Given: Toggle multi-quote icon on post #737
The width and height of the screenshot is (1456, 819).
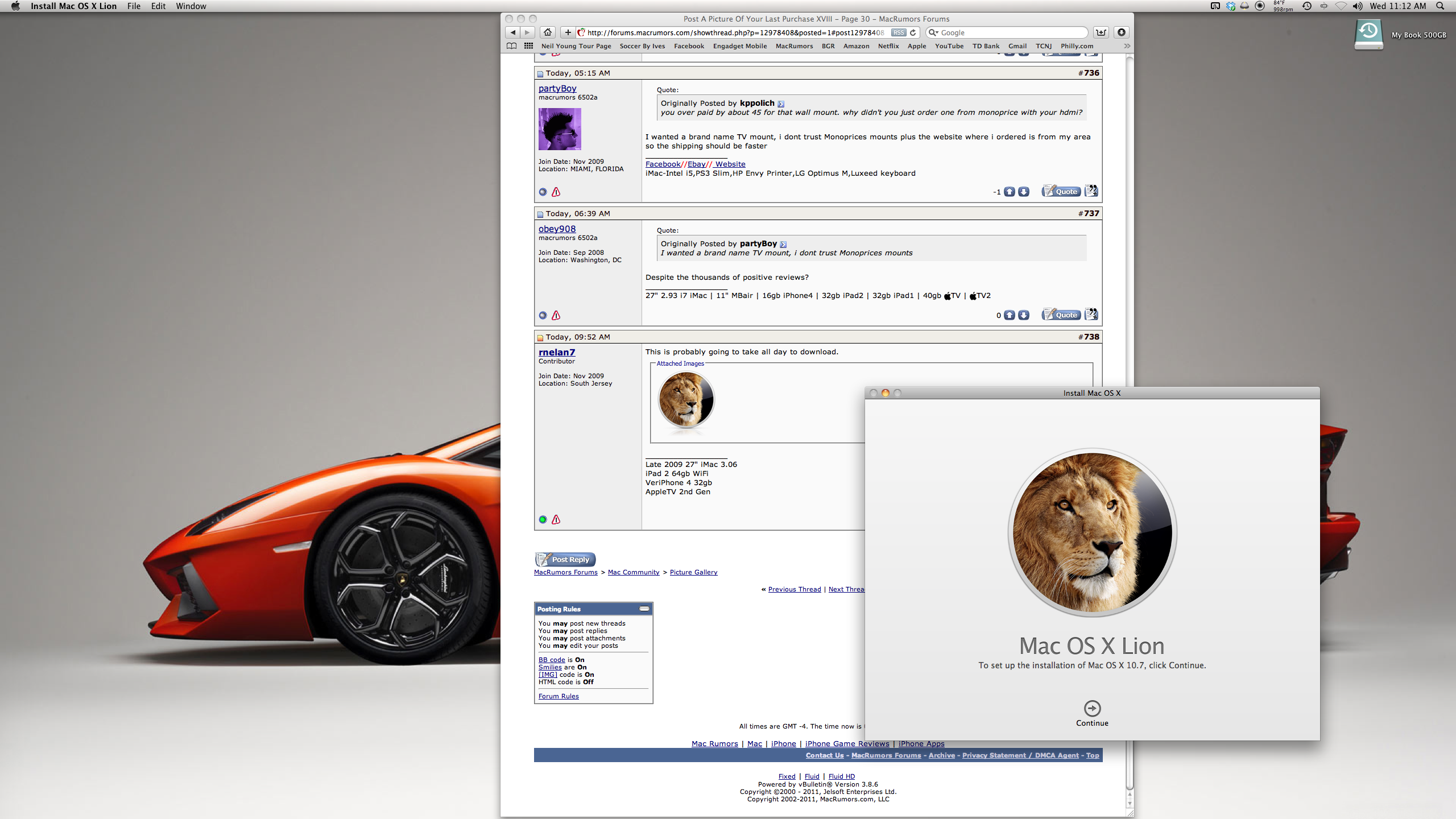Looking at the screenshot, I should (1091, 315).
